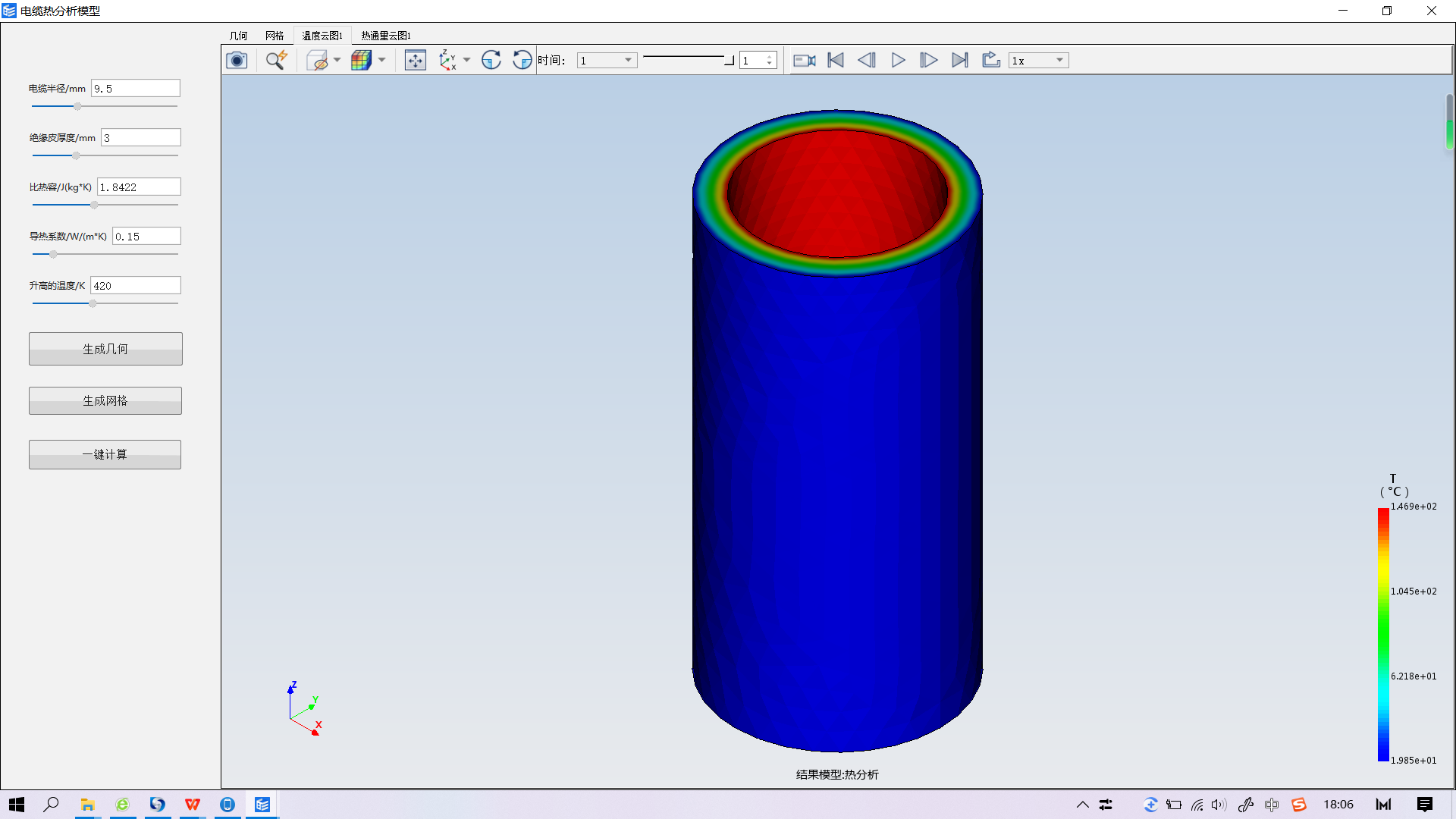Click the 一键计算 button
Screen dimensions: 1456x819
(x=105, y=454)
